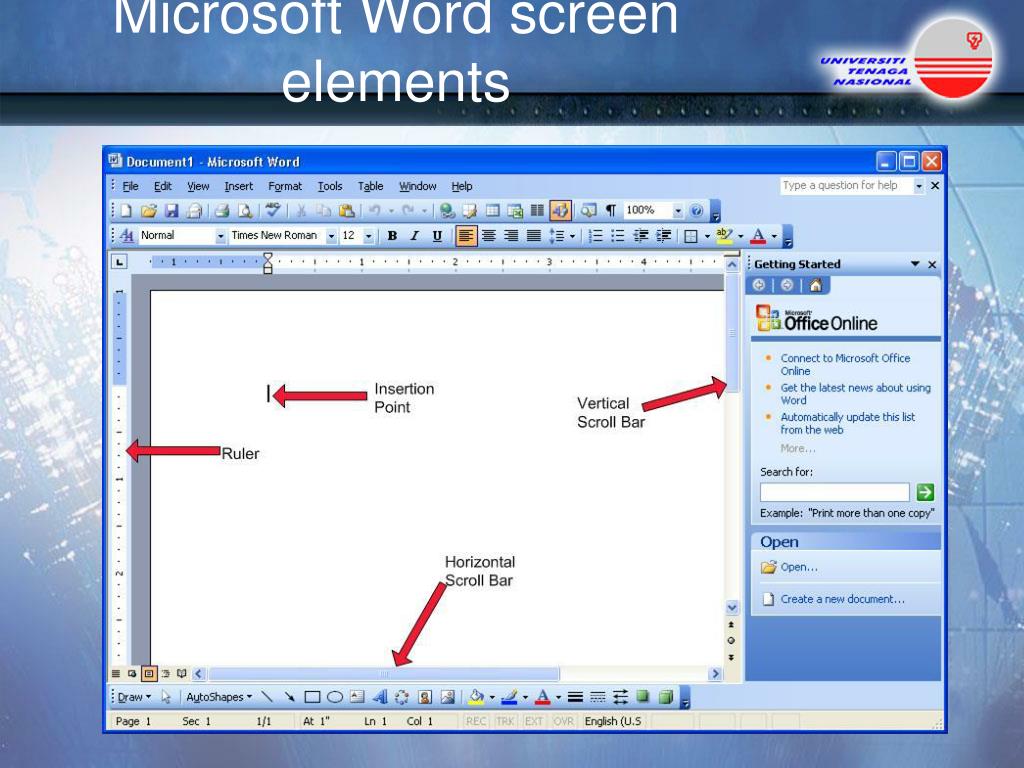
Task: Open the Format menu
Action: click(x=285, y=186)
